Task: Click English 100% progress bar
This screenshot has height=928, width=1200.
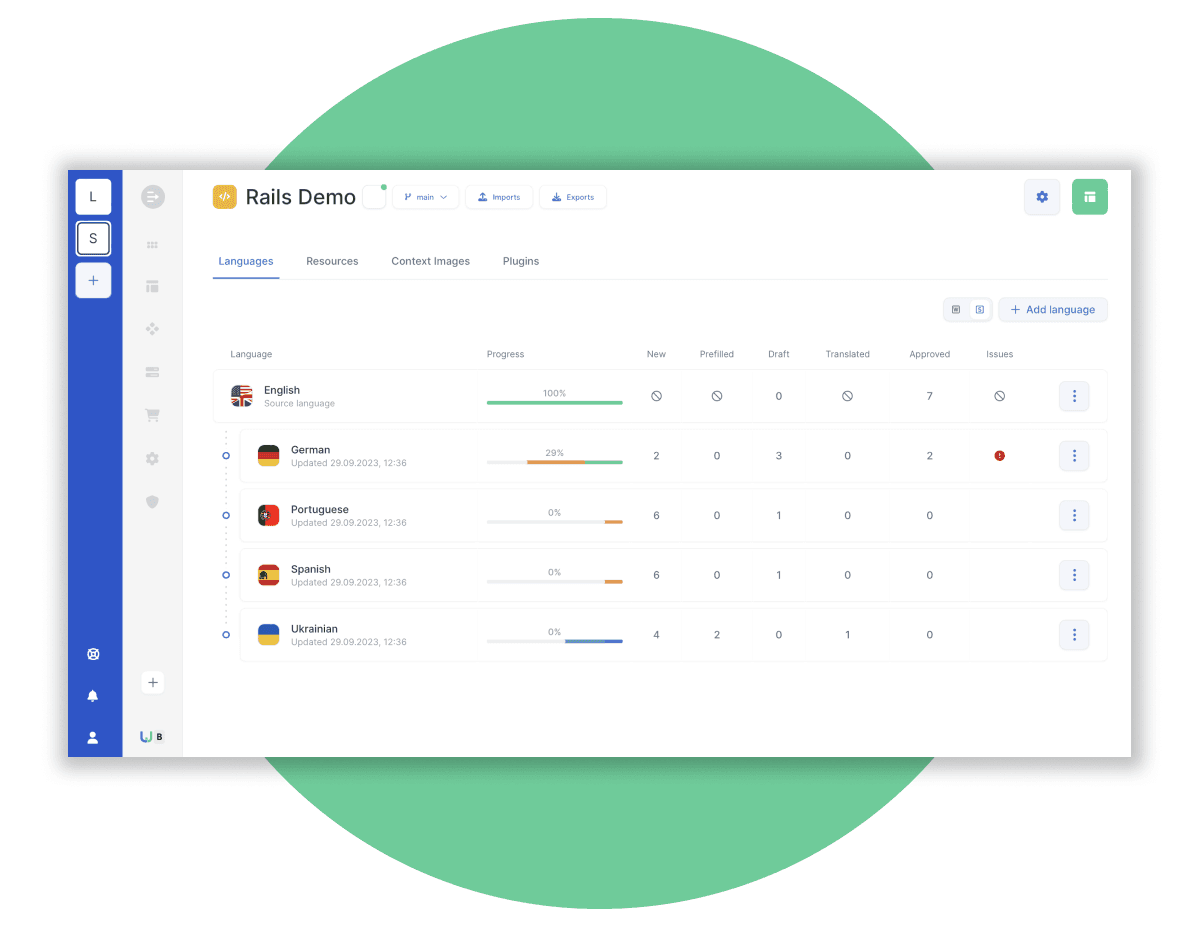Action: pos(555,402)
